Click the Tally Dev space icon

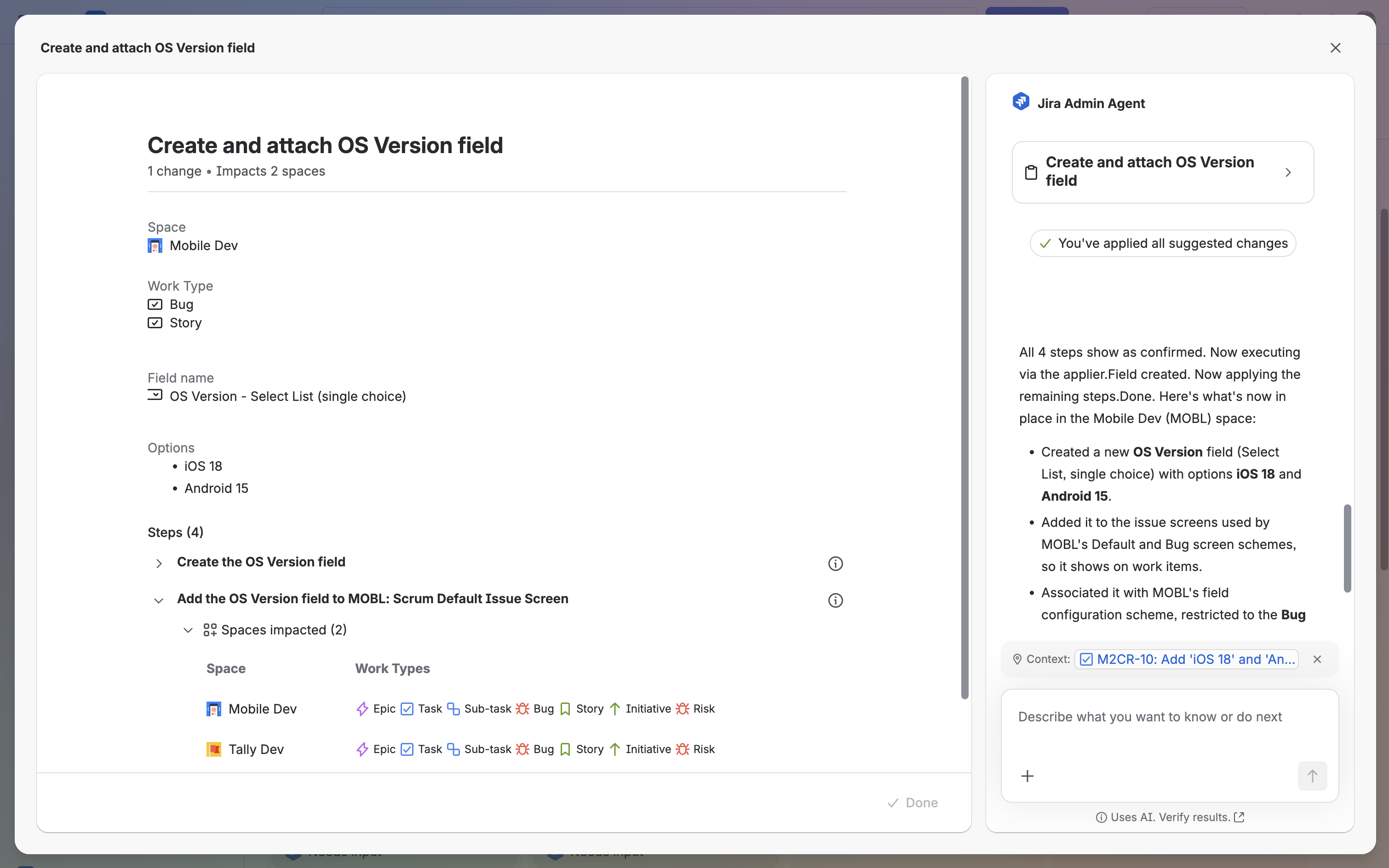click(213, 749)
